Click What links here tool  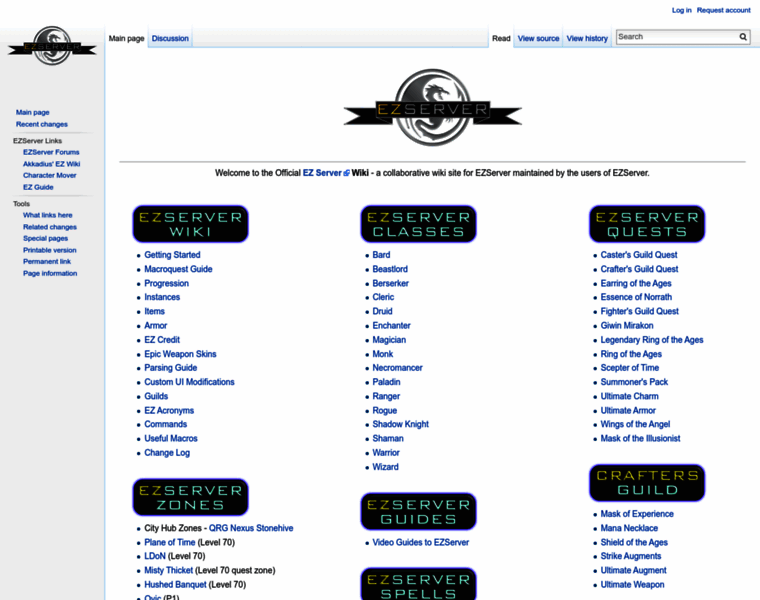[48, 215]
